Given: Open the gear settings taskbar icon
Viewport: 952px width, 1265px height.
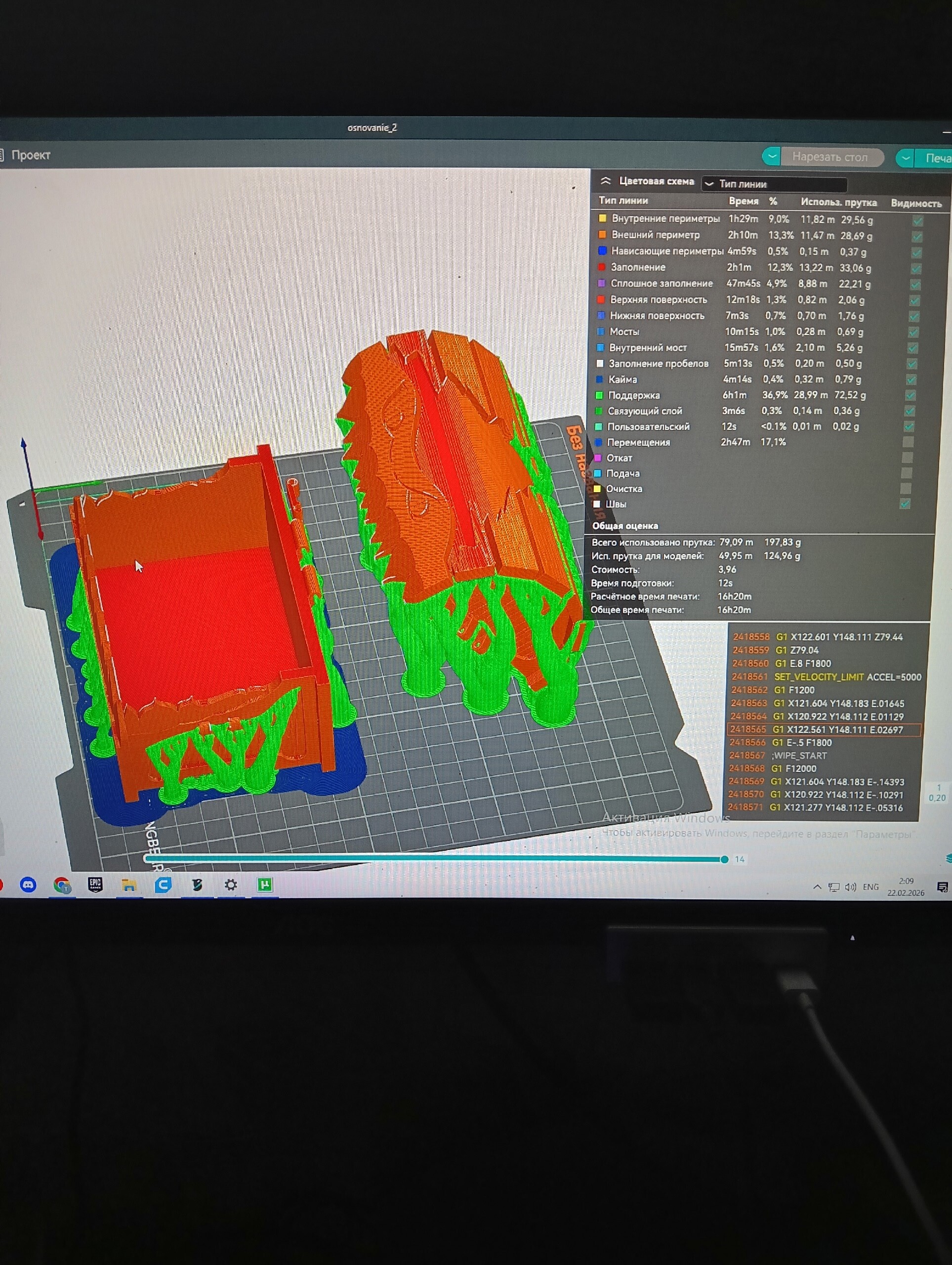Looking at the screenshot, I should pos(230,885).
